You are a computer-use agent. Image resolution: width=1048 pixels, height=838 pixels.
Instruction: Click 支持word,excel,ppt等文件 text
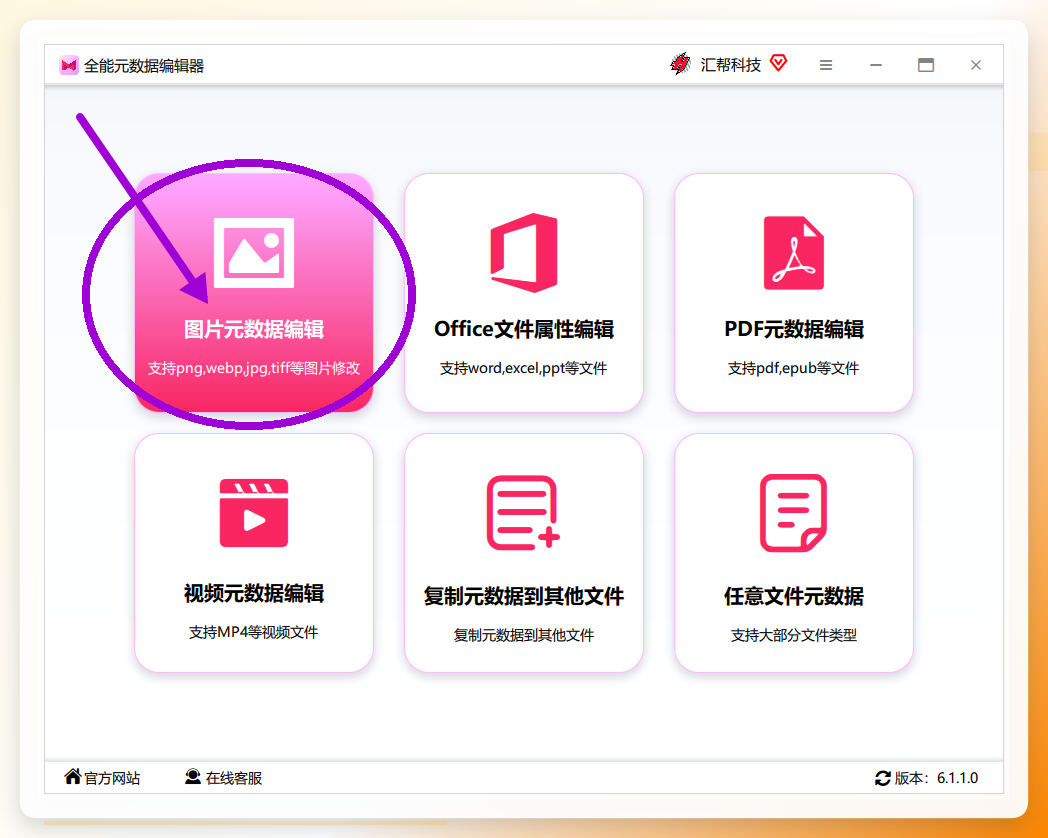click(523, 368)
